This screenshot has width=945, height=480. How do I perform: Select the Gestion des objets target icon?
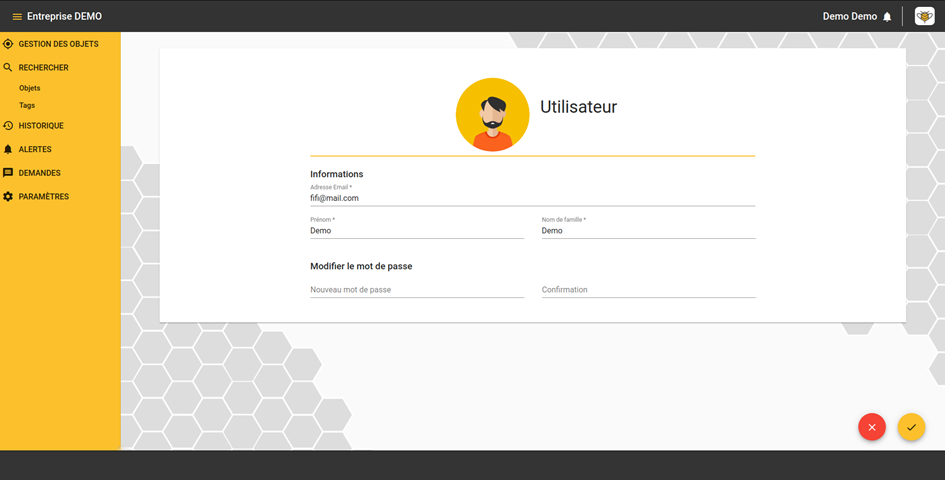pos(8,43)
